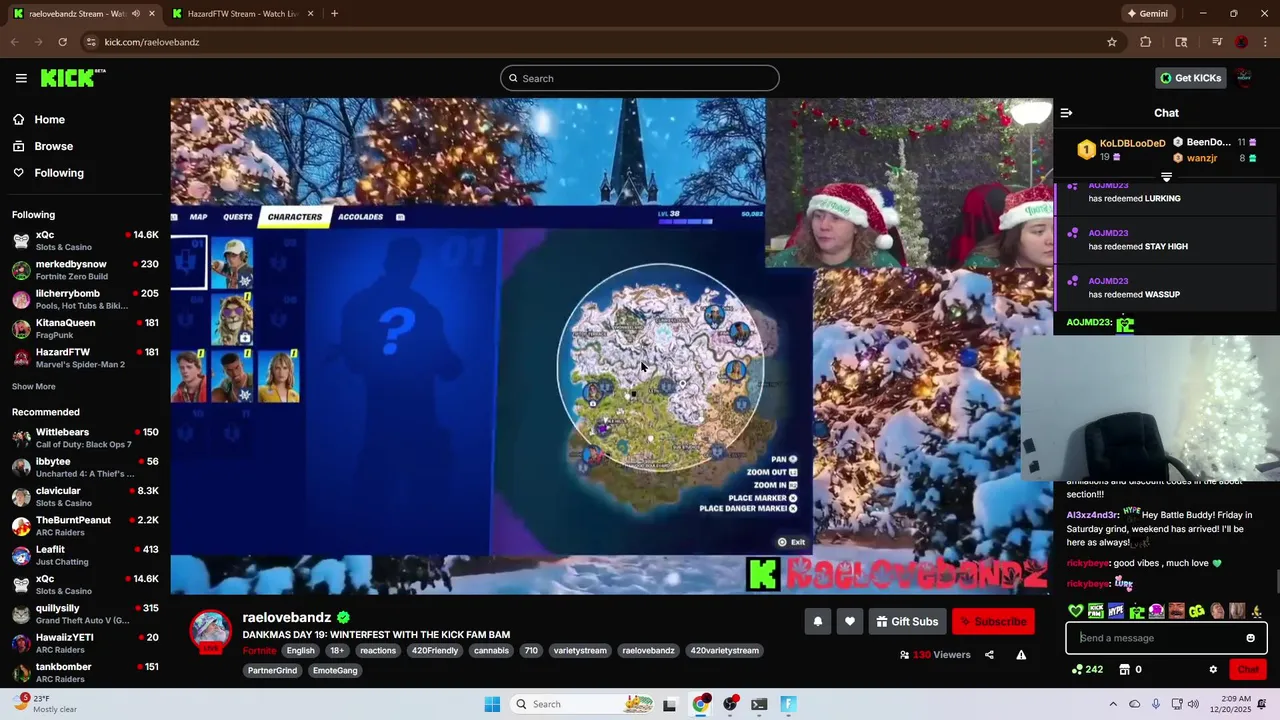Go to Following in sidebar
This screenshot has width=1280, height=720.
(x=59, y=173)
